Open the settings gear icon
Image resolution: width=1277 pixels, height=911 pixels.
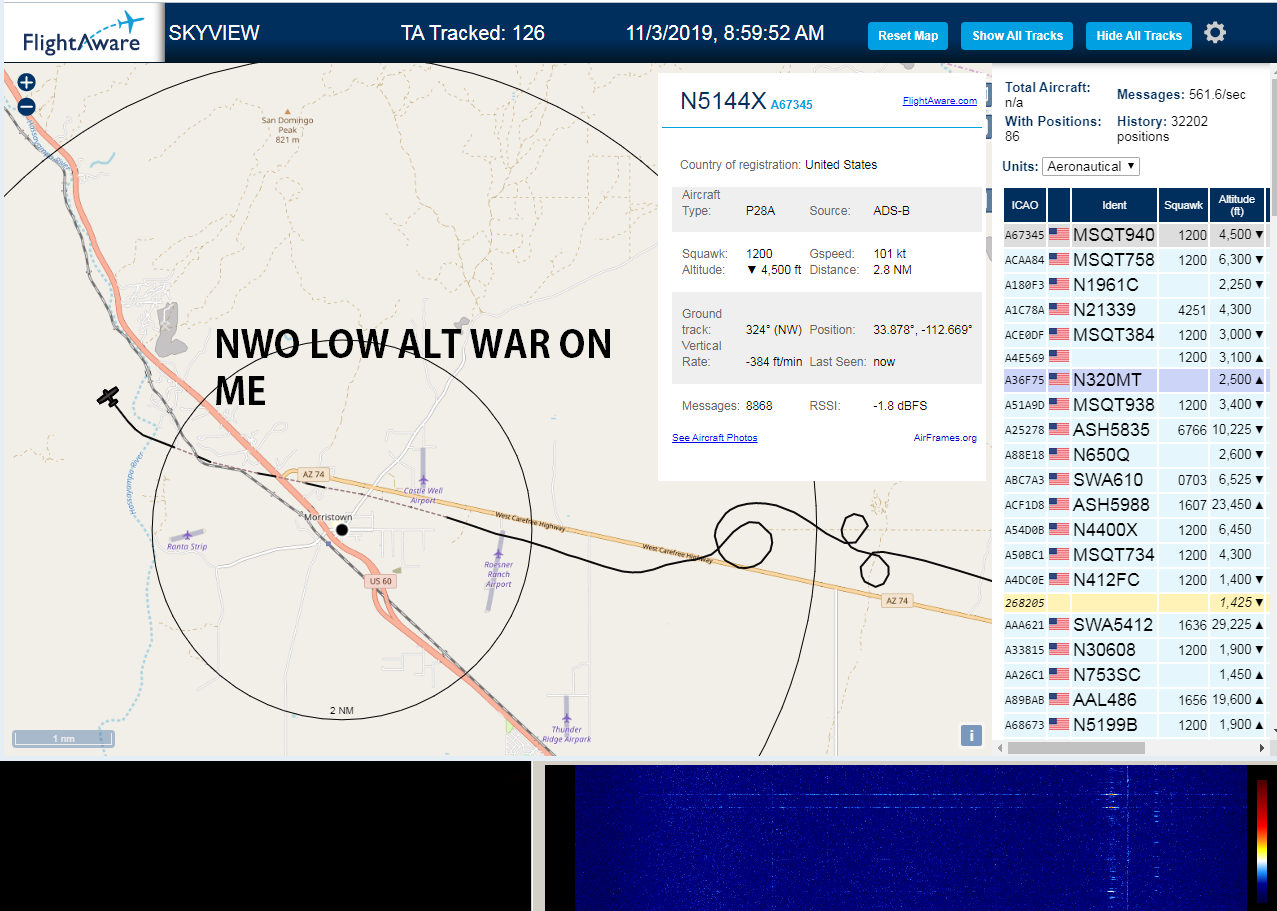1215,33
